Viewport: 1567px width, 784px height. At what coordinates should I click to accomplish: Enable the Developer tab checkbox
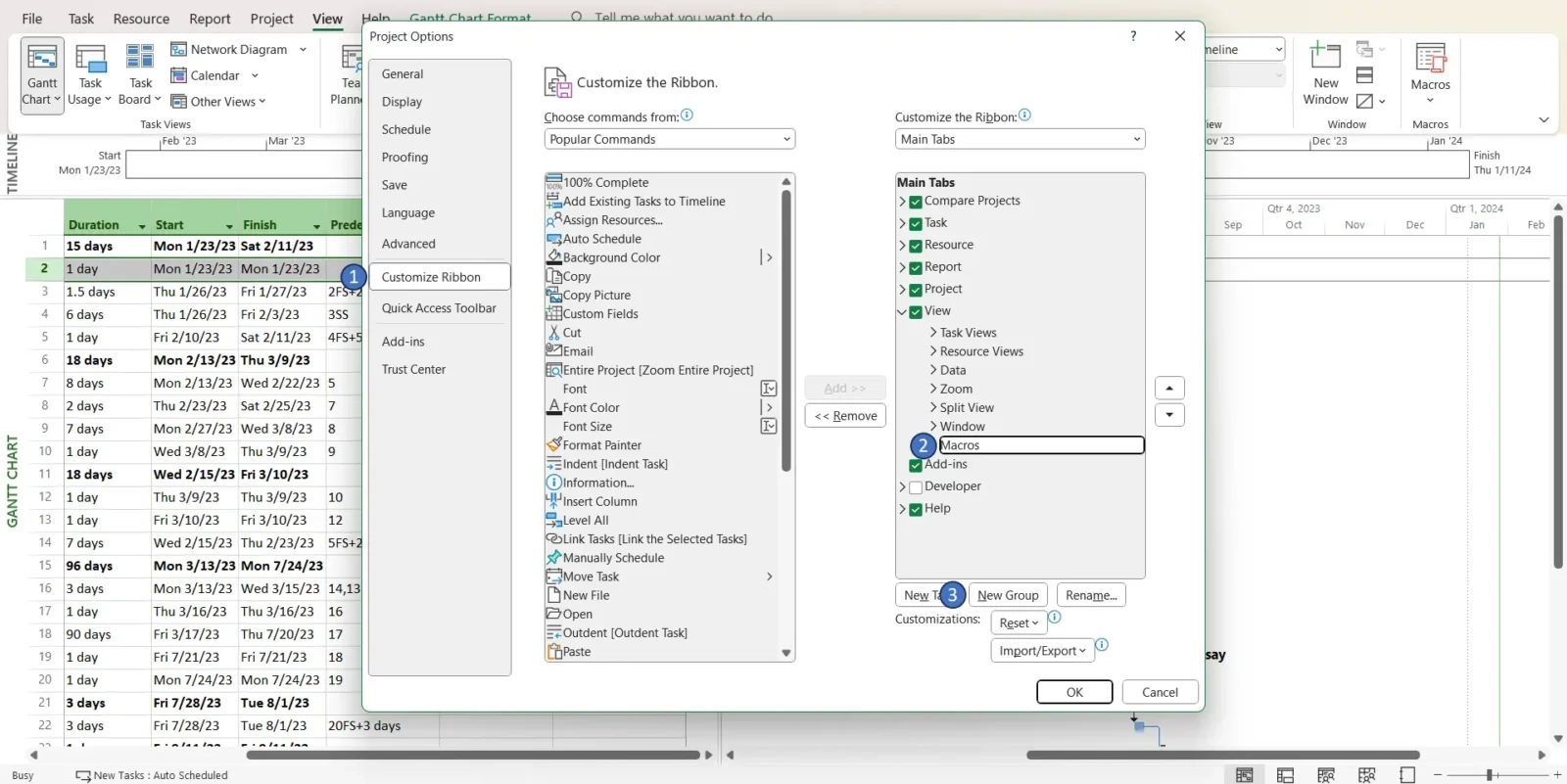[x=916, y=487]
